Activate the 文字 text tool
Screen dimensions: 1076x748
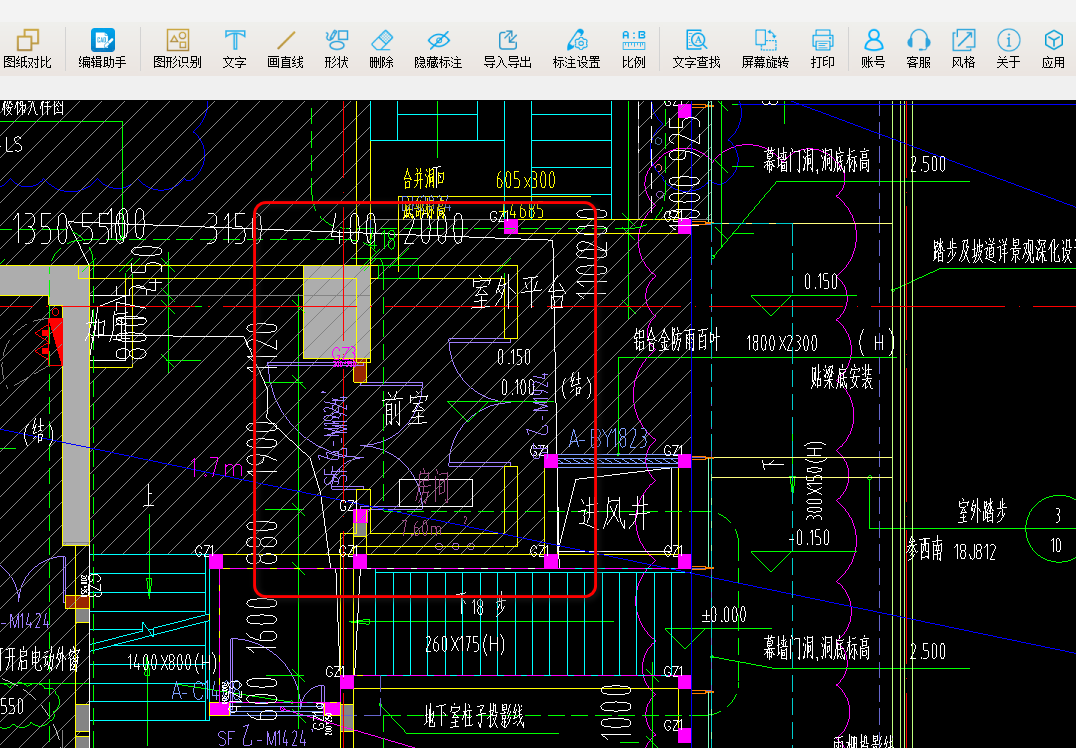pos(234,47)
